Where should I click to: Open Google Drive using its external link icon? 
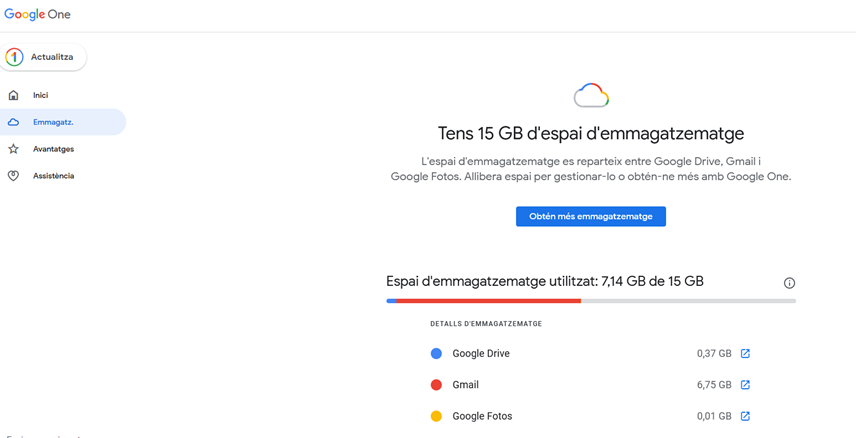(745, 353)
